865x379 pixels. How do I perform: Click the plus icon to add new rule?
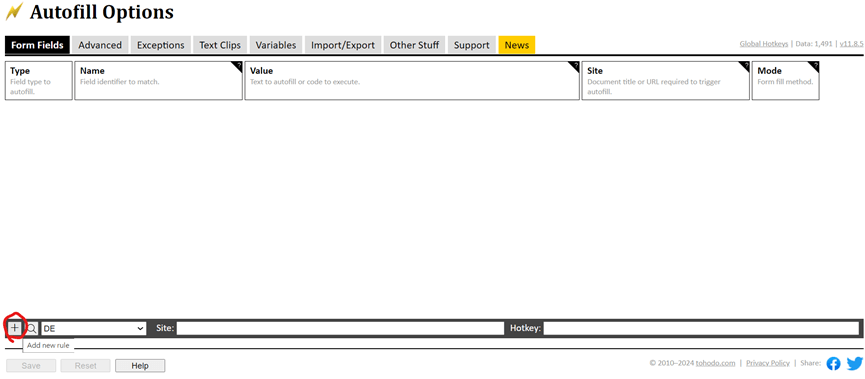[x=15, y=328]
